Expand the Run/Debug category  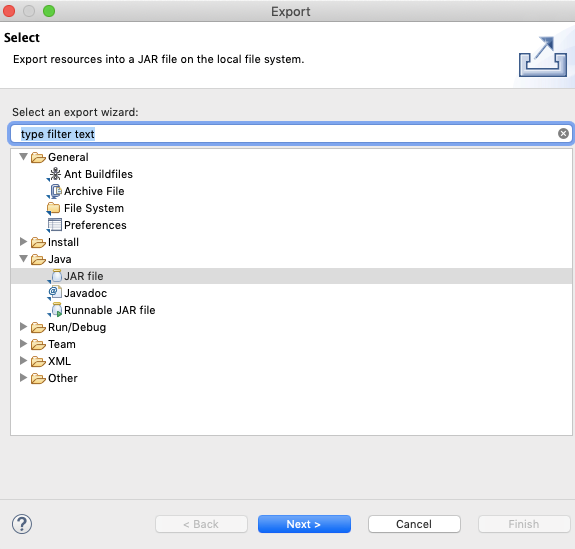click(23, 327)
